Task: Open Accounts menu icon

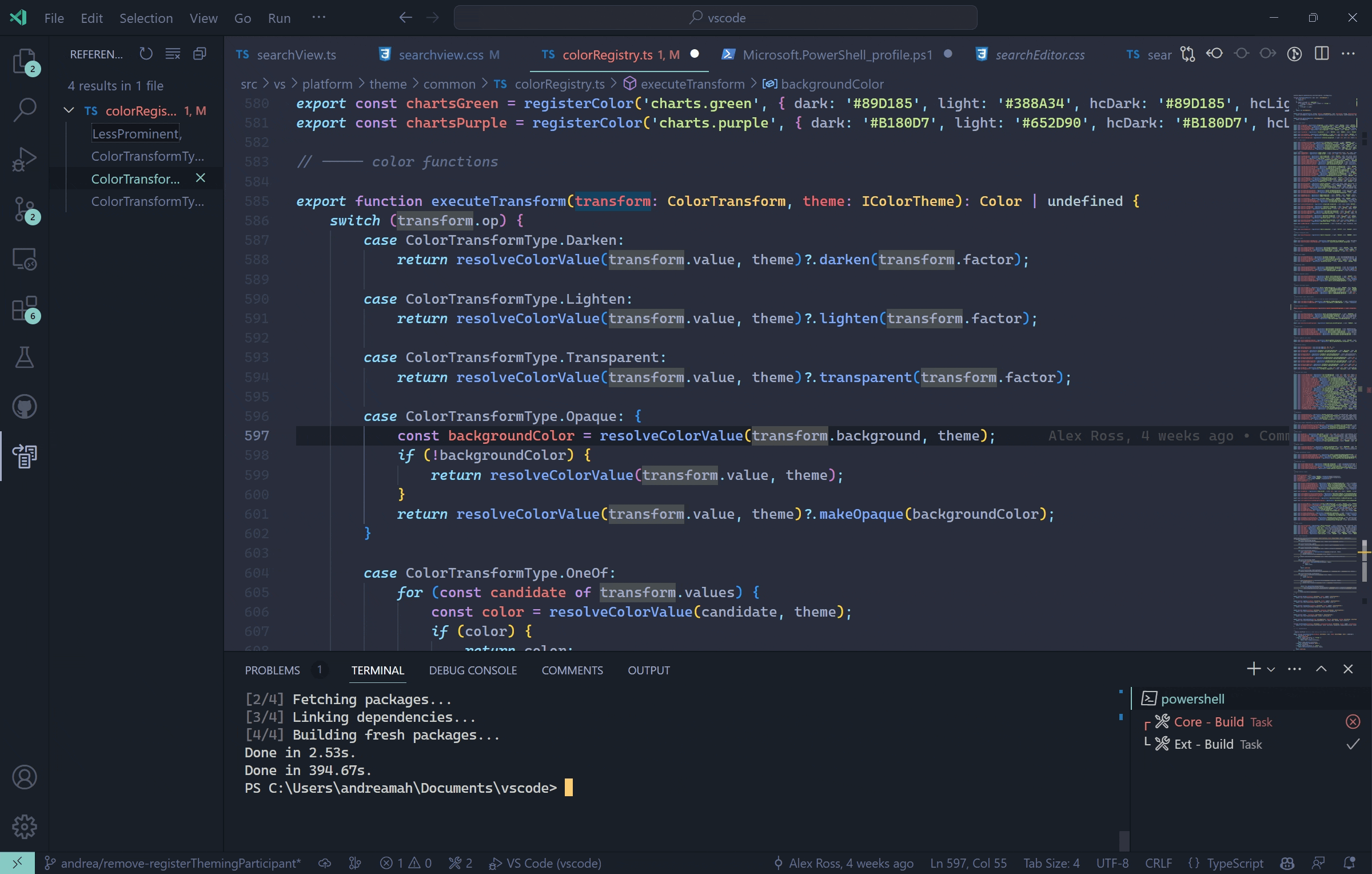Action: [25, 777]
